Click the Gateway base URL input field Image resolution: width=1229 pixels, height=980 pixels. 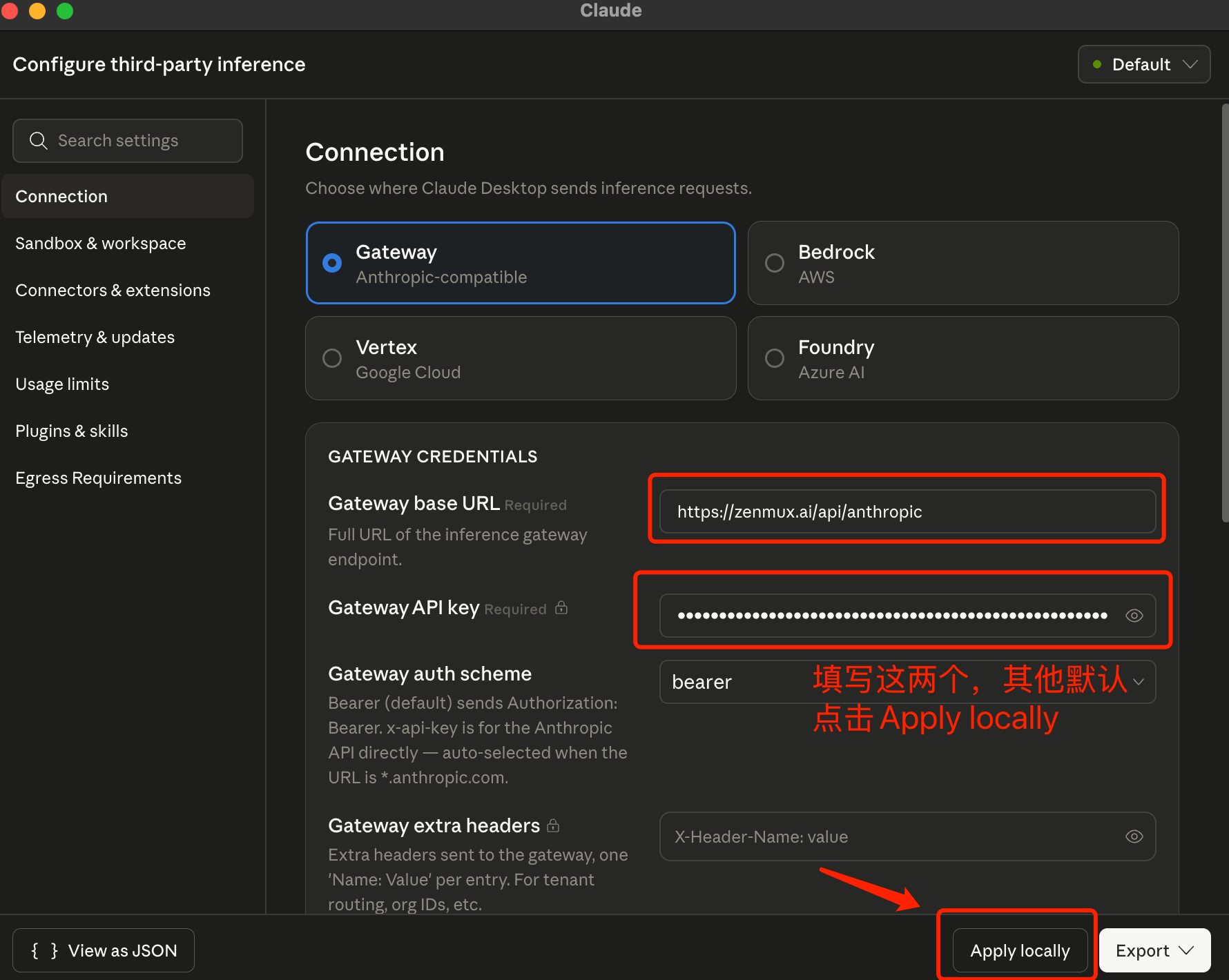pos(907,511)
